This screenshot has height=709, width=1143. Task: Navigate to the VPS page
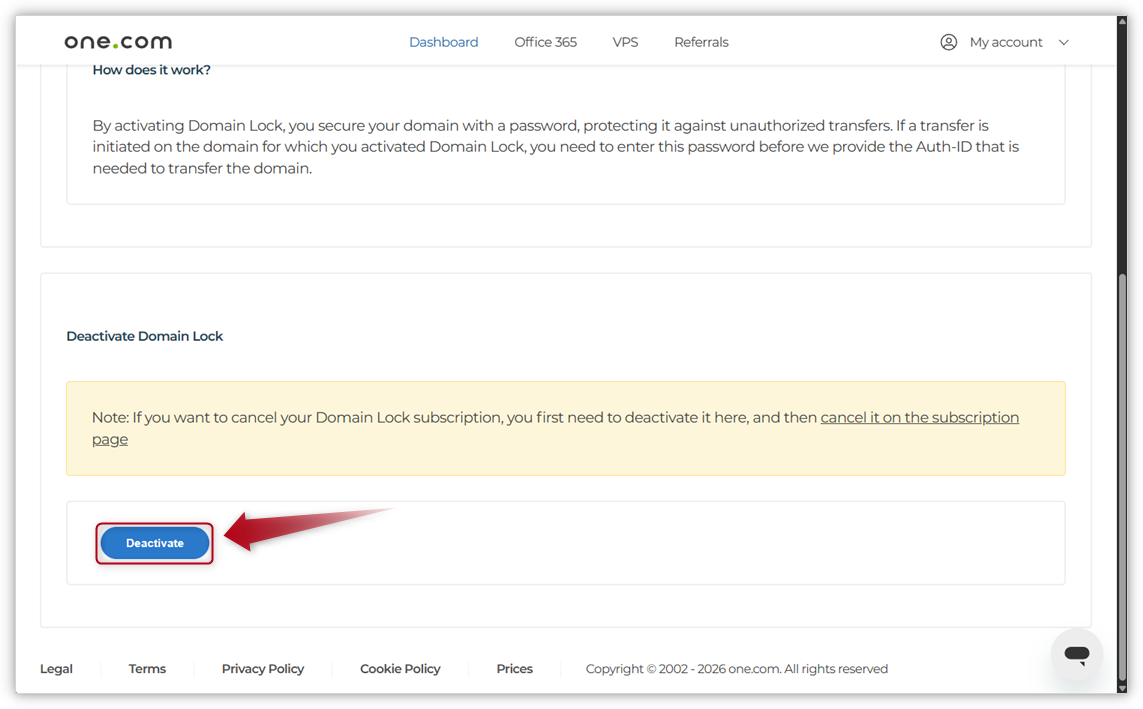(x=625, y=42)
